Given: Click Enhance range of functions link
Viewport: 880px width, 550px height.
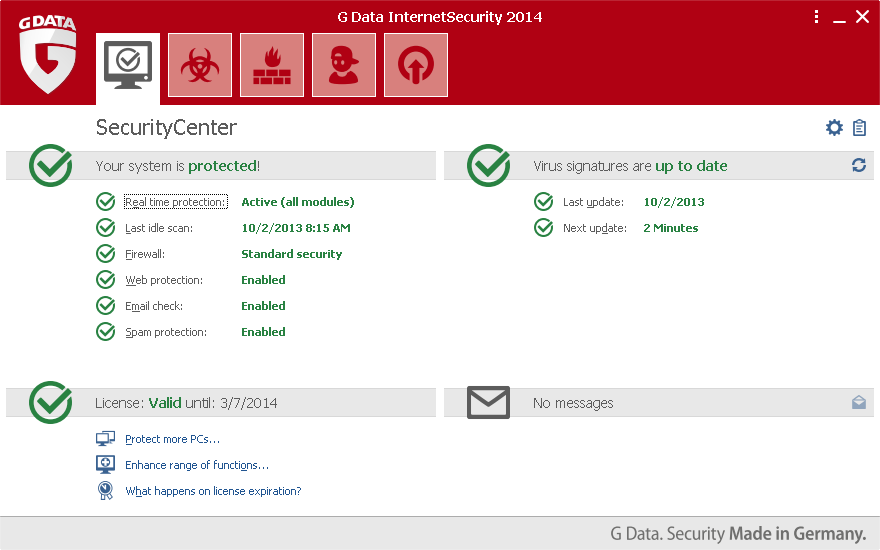Looking at the screenshot, I should click(197, 465).
